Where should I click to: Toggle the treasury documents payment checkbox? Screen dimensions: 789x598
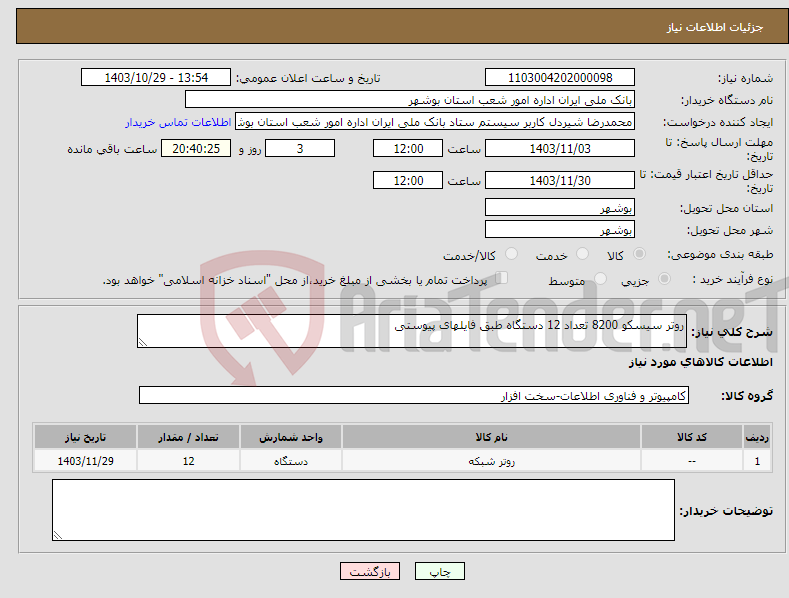[501, 278]
